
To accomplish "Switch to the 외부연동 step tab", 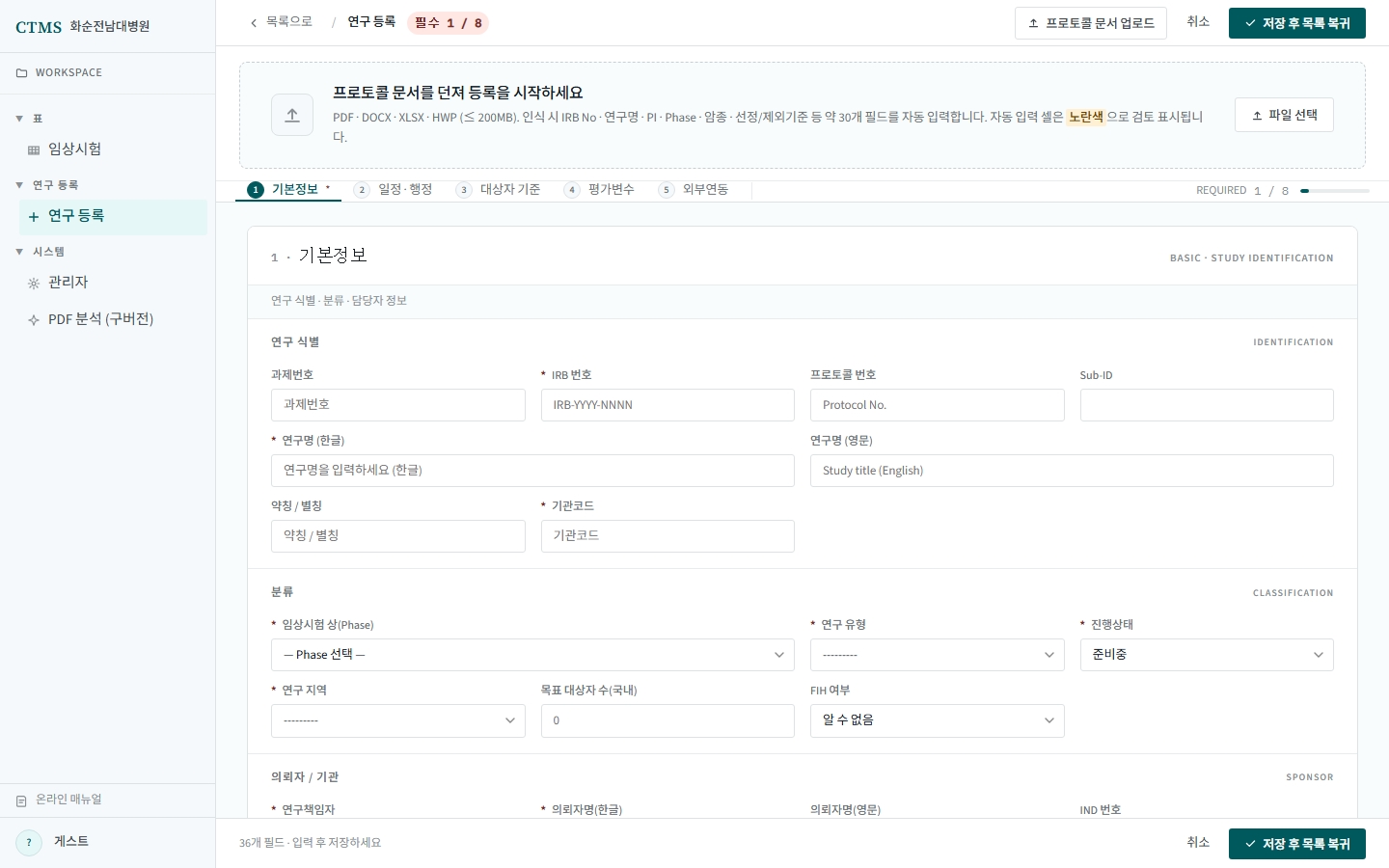I will tap(694, 190).
